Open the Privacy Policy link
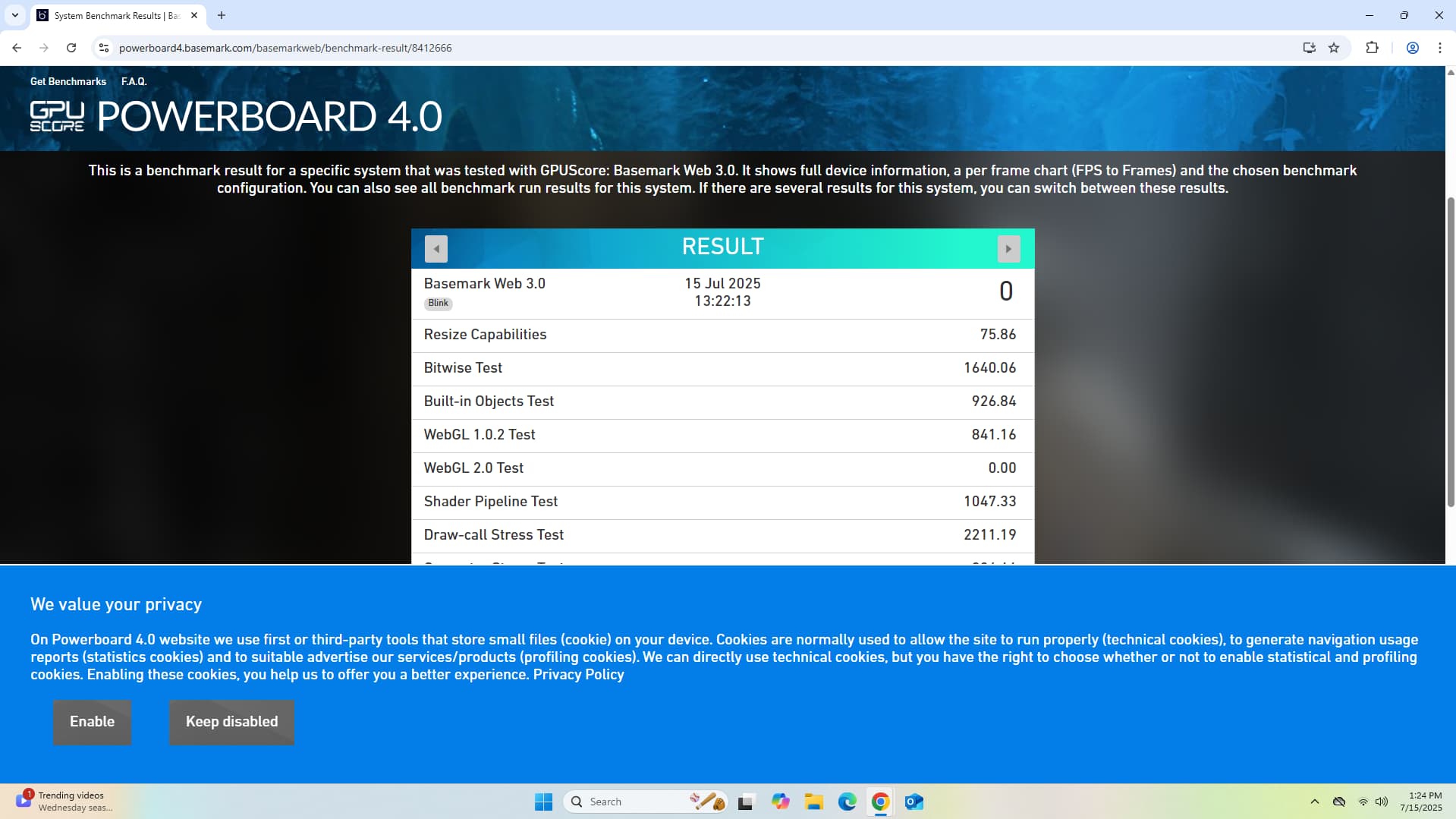 pyautogui.click(x=578, y=674)
